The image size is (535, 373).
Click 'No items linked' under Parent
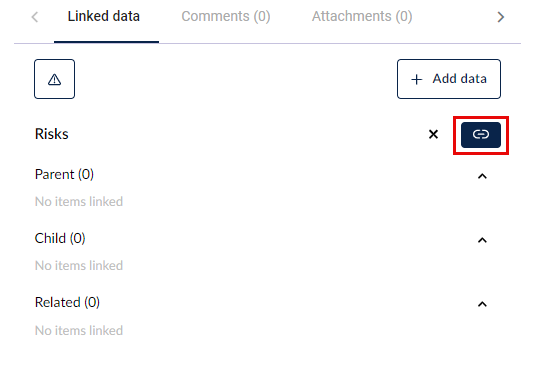[x=79, y=202]
